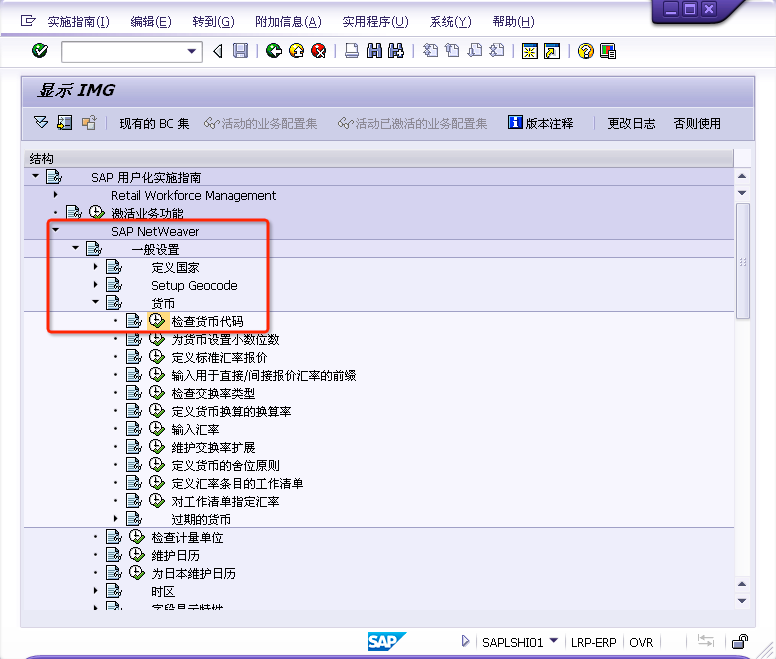
Task: Expand the 时区 node
Action: [x=96, y=590]
